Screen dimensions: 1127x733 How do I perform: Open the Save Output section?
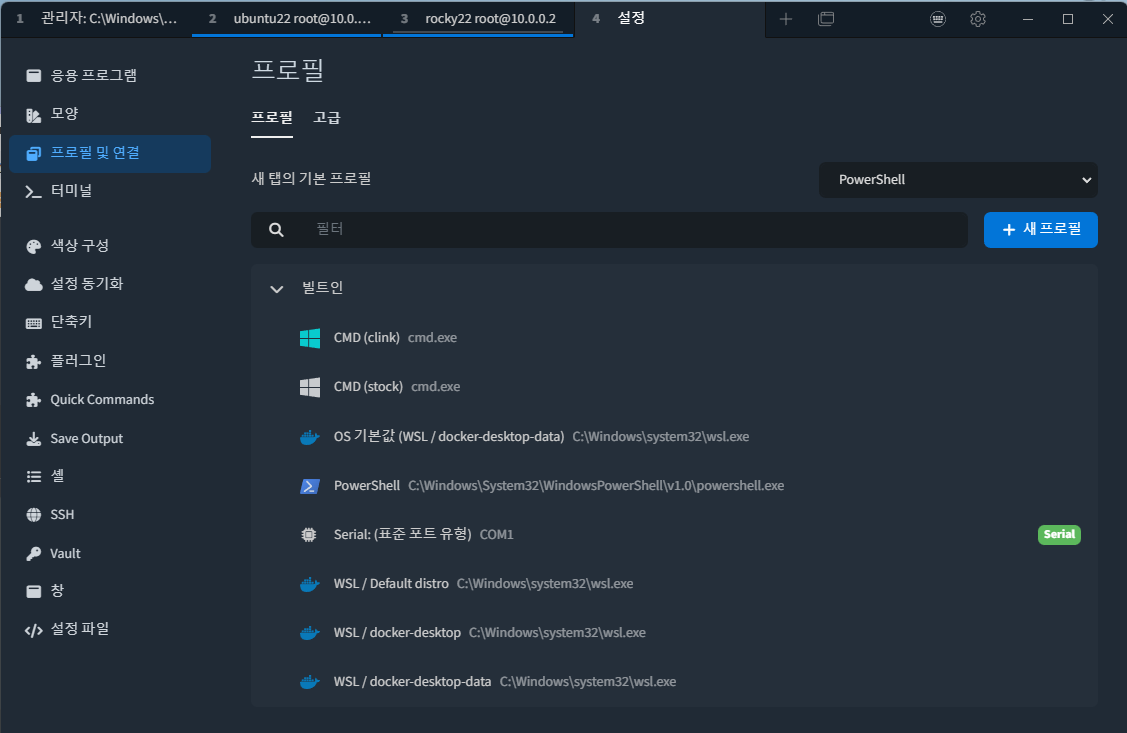click(x=109, y=438)
